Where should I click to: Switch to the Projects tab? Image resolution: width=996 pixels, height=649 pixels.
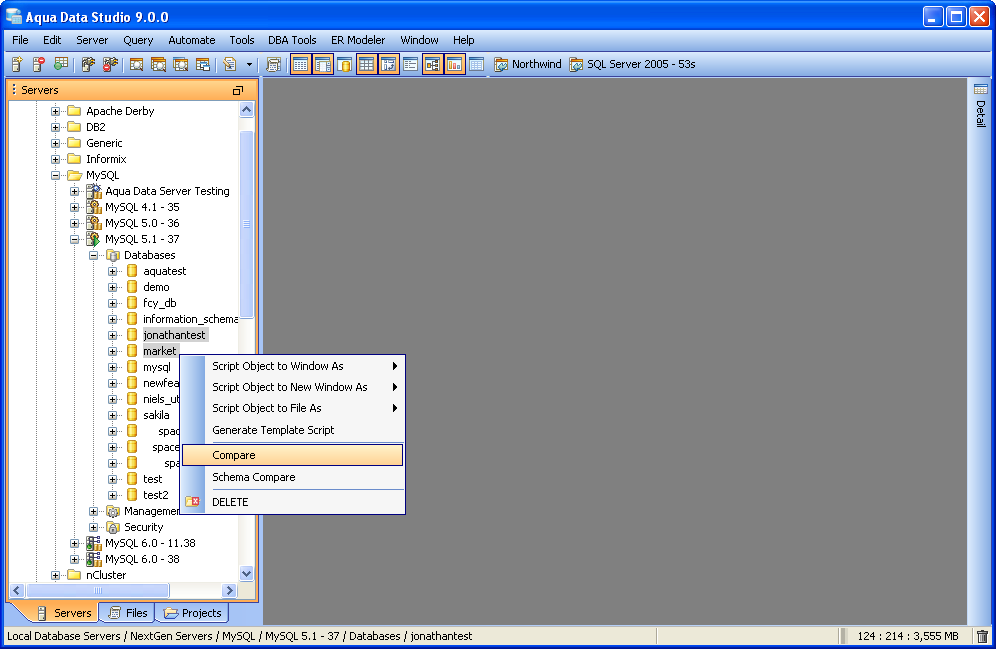point(193,613)
